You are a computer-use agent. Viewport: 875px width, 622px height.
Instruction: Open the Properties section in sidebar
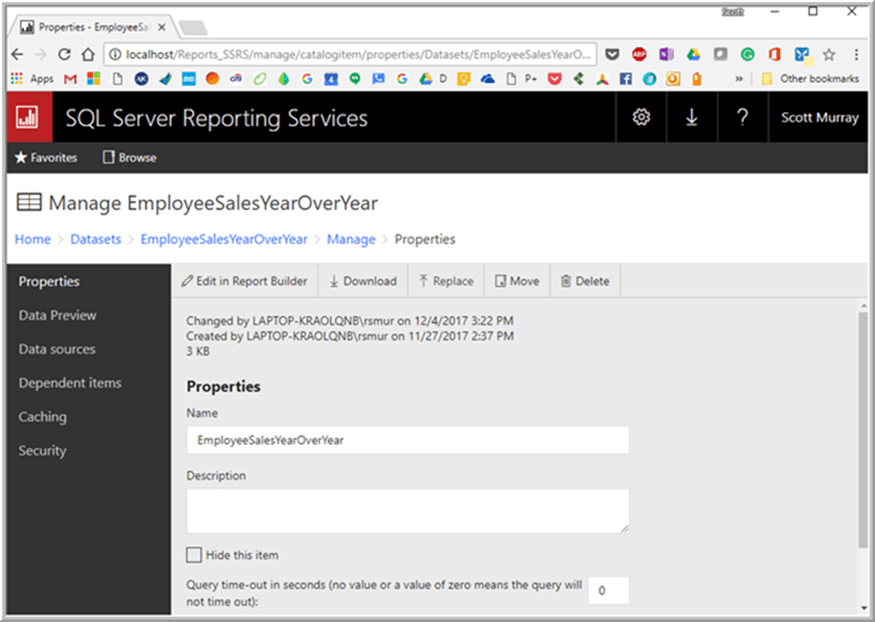49,281
